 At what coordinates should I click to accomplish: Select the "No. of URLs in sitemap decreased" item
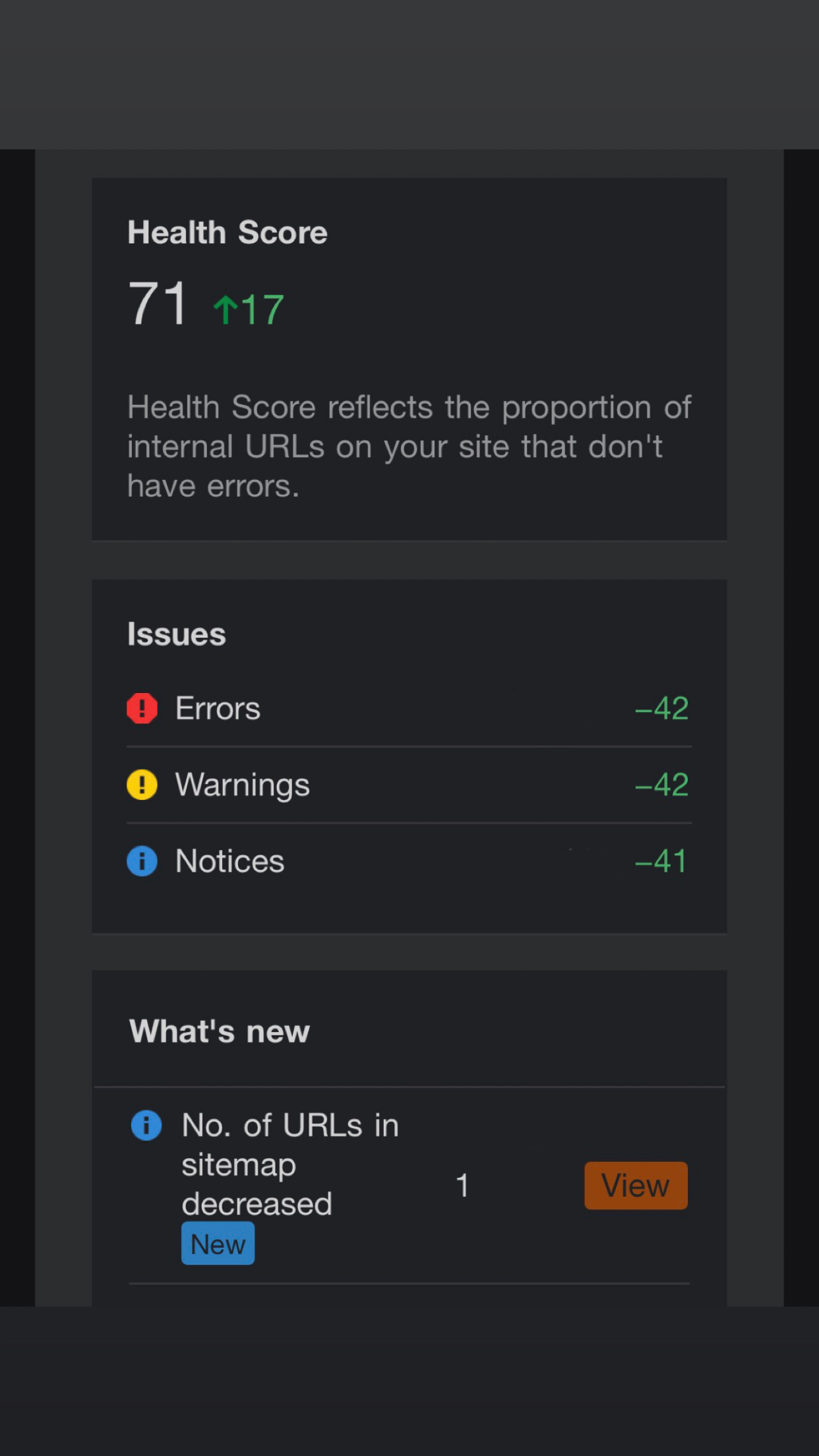(x=290, y=1165)
